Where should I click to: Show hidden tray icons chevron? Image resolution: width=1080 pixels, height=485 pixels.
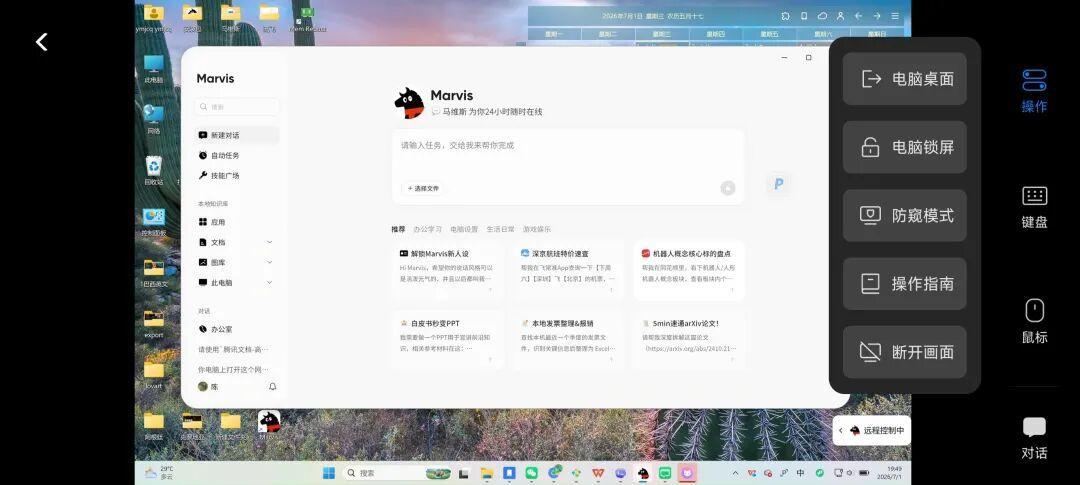tap(735, 473)
